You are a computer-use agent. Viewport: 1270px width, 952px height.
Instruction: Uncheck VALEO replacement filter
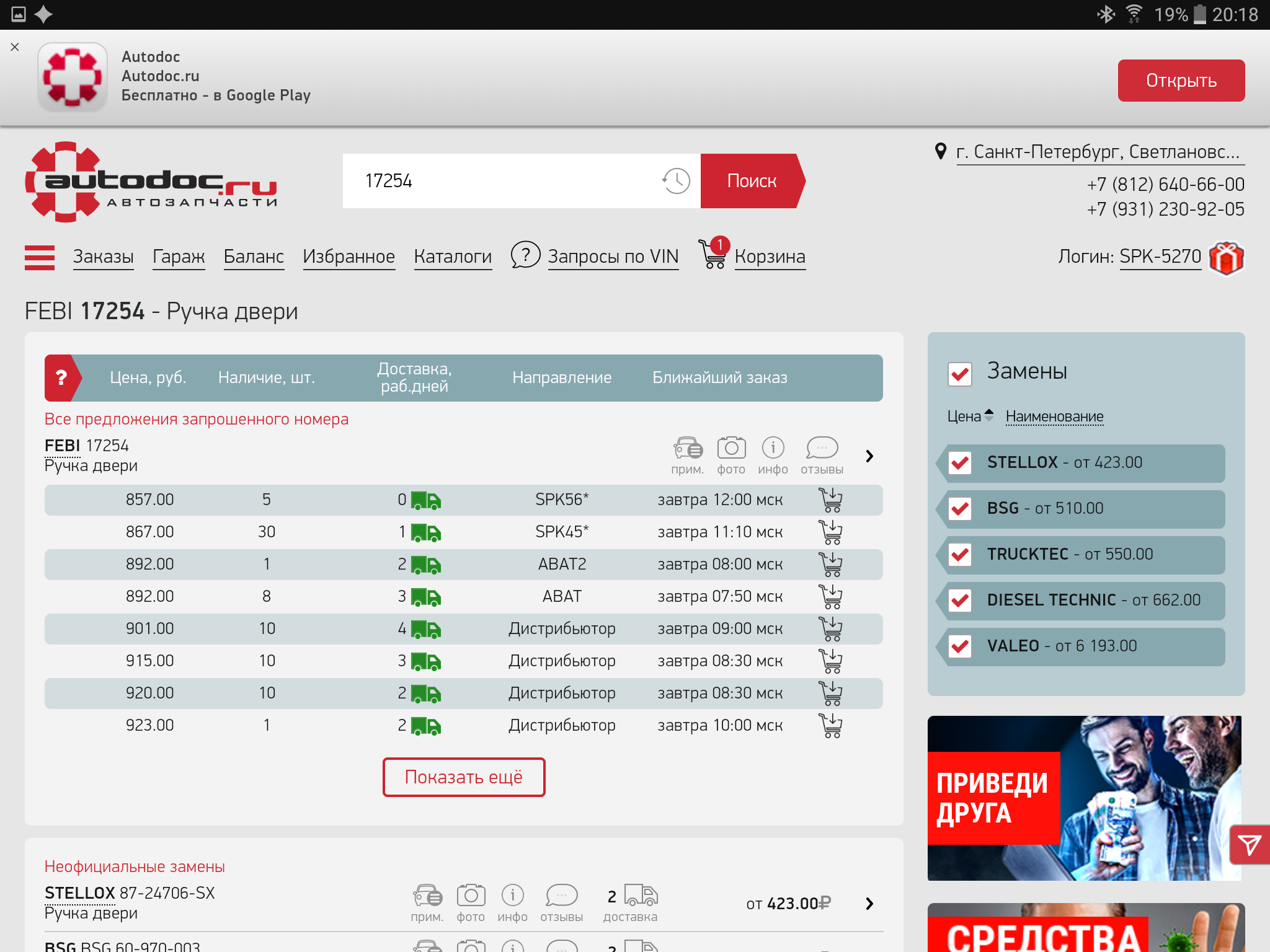pyautogui.click(x=961, y=646)
